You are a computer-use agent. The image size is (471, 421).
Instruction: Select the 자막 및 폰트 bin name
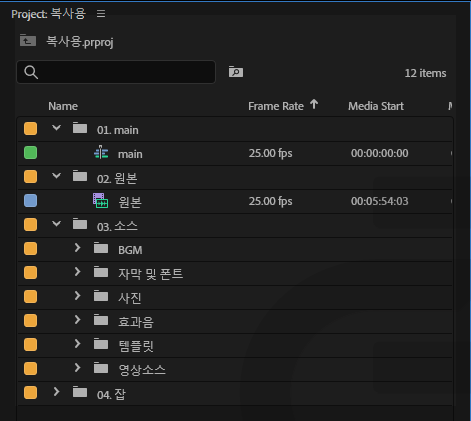point(151,274)
